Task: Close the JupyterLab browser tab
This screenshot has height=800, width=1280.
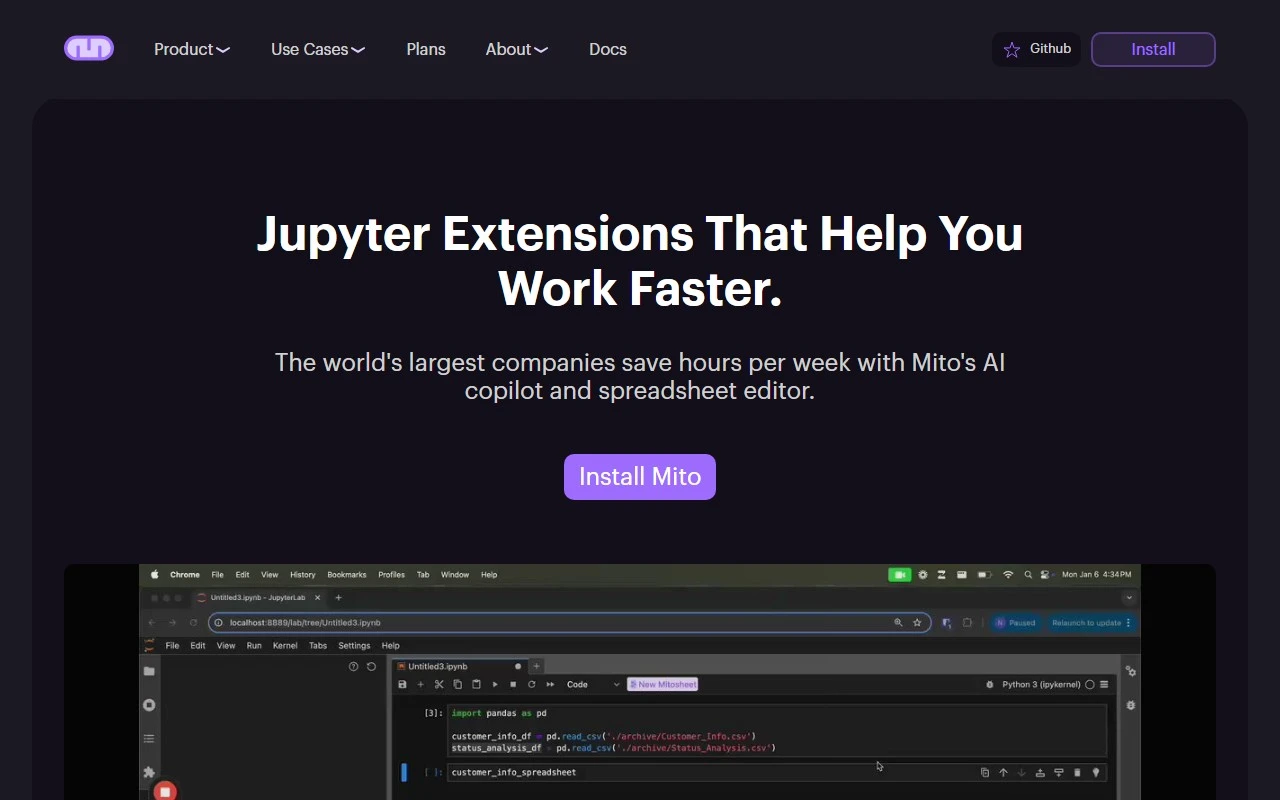Action: click(318, 597)
